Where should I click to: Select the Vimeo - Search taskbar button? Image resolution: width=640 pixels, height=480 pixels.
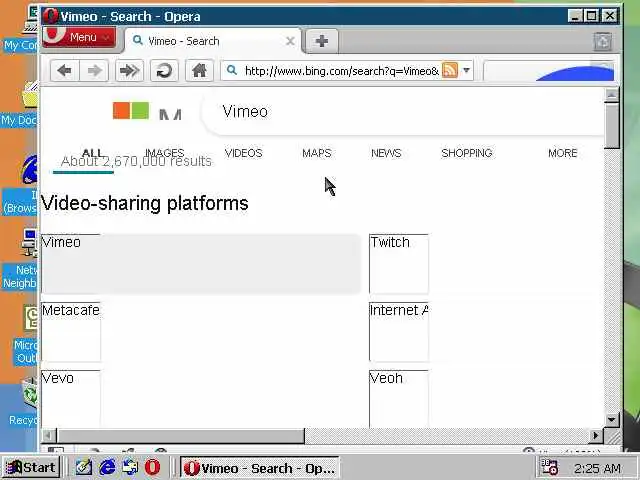260,468
